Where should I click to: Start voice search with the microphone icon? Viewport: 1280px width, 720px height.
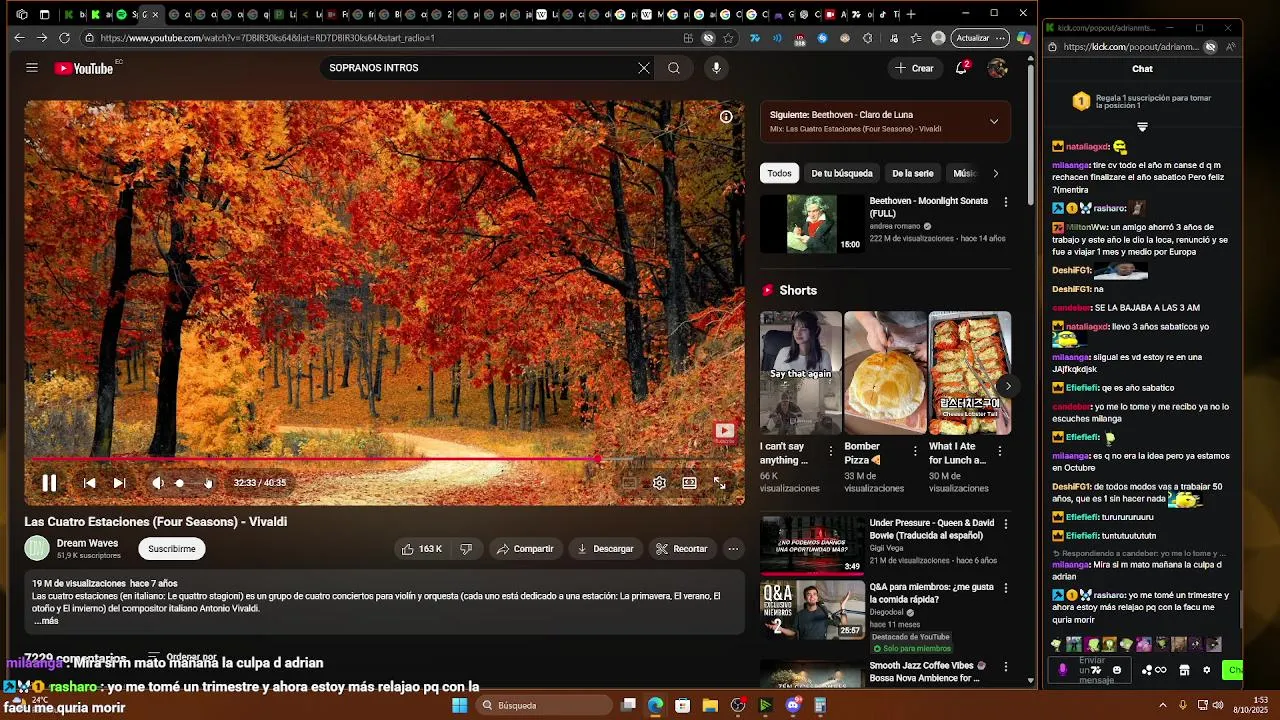click(716, 68)
